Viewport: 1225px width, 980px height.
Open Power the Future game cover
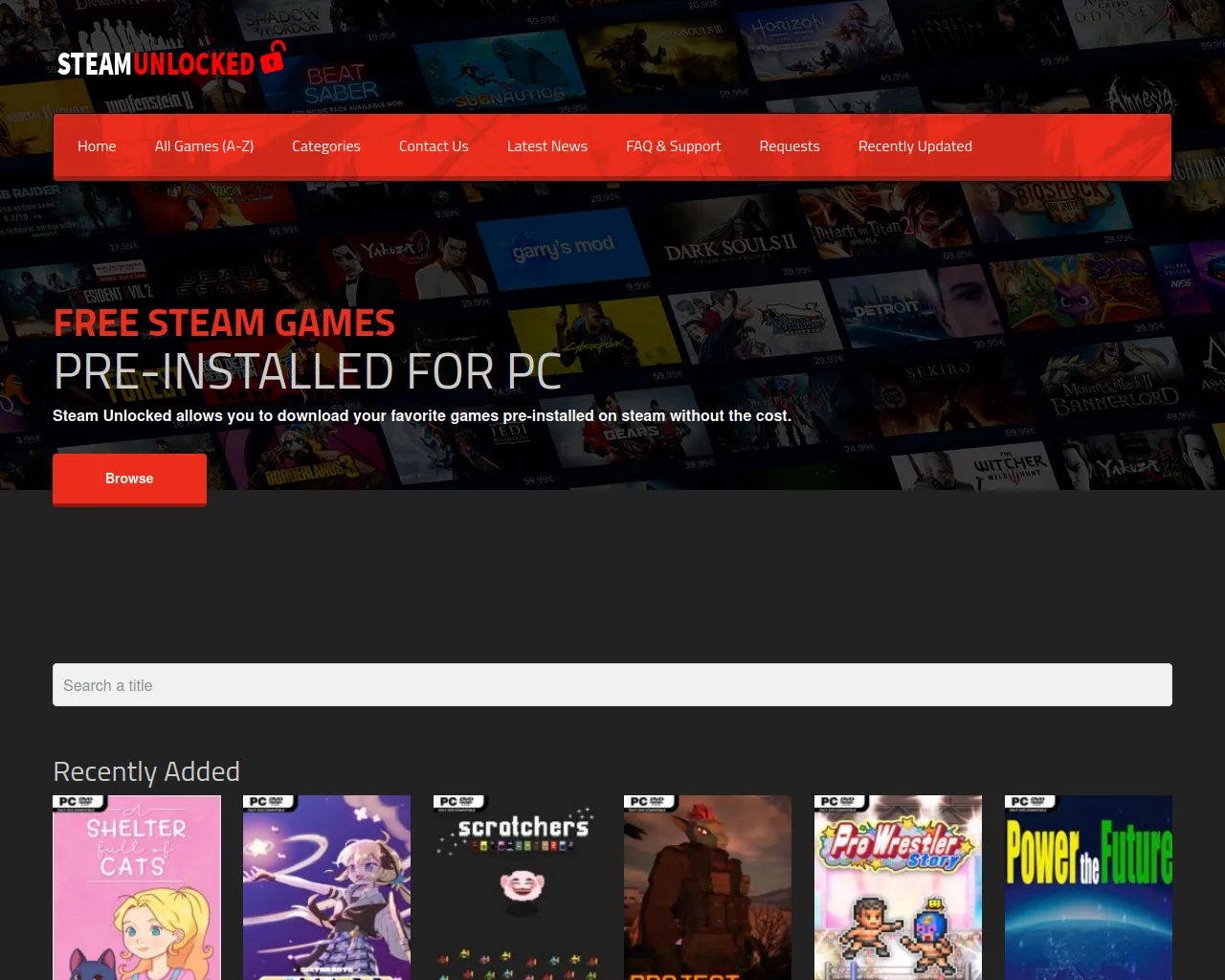(x=1088, y=887)
